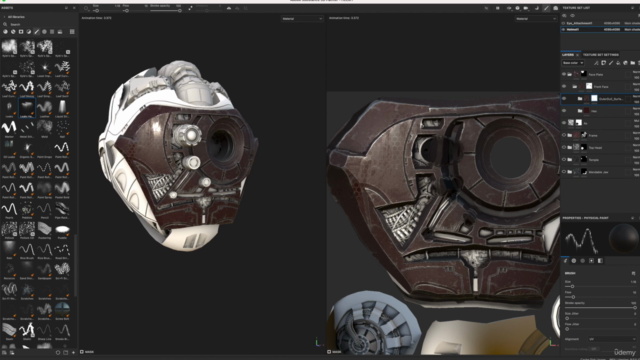Select the Marker brush thumbnail
Image resolution: width=640 pixels, height=360 pixels.
point(9,128)
